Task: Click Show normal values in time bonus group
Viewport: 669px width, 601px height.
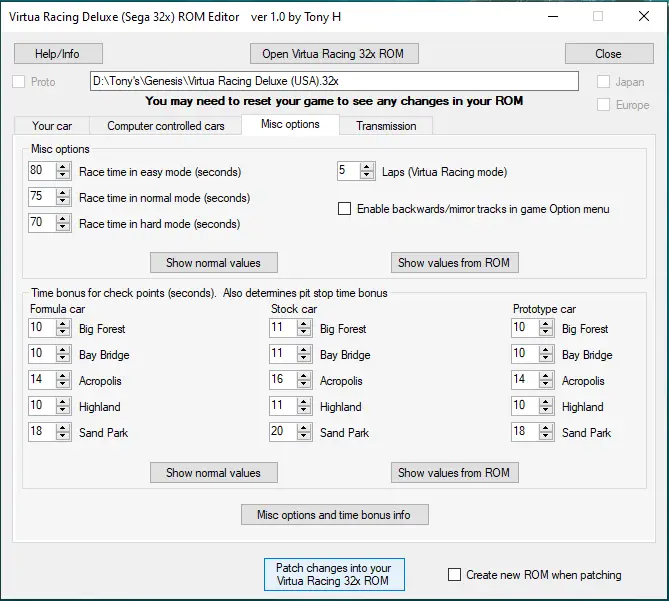Action: (x=214, y=473)
